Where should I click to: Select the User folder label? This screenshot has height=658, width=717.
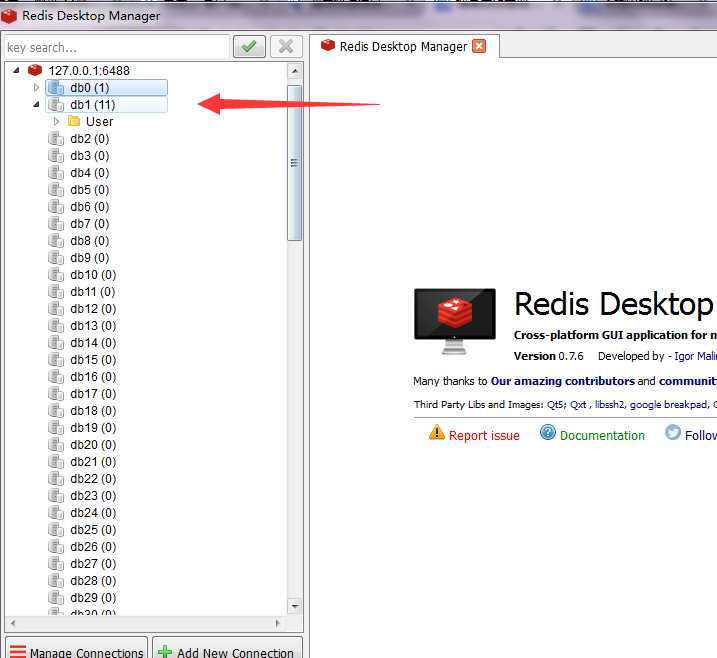pyautogui.click(x=99, y=122)
